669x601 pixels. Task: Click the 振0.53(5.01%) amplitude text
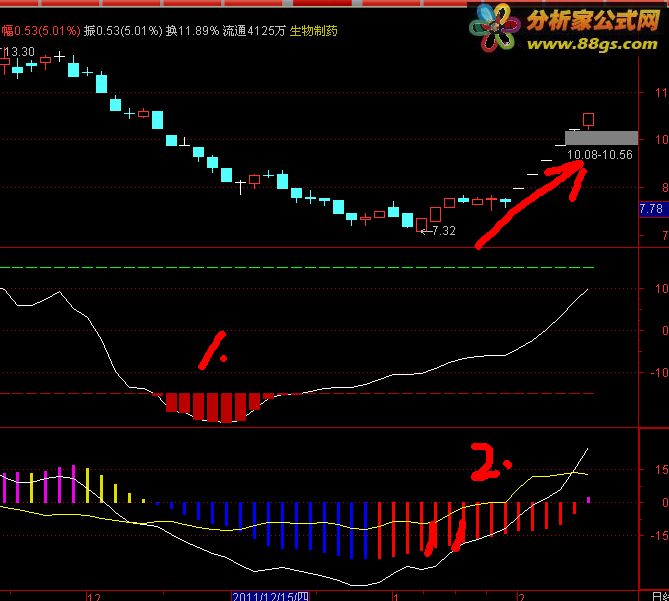point(123,31)
